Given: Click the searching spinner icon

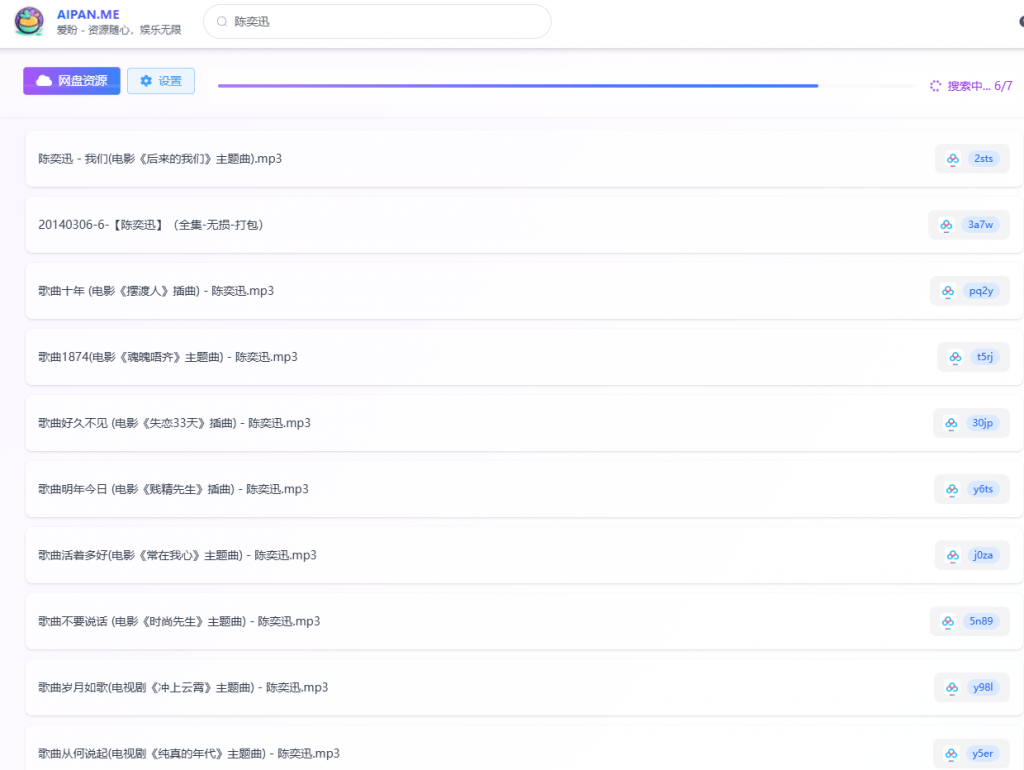Looking at the screenshot, I should (936, 86).
